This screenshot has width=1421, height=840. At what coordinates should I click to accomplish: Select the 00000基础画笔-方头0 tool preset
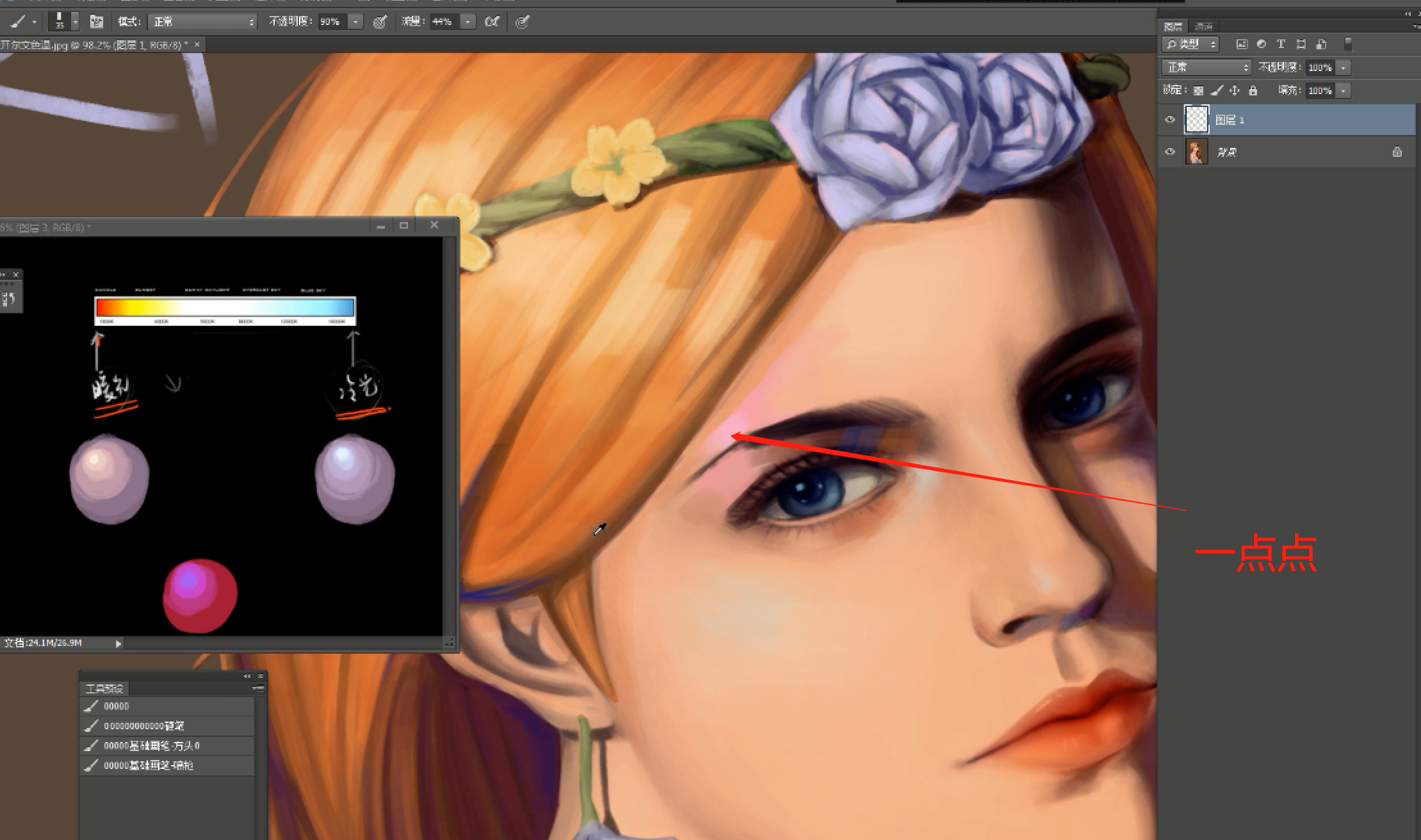coord(152,745)
